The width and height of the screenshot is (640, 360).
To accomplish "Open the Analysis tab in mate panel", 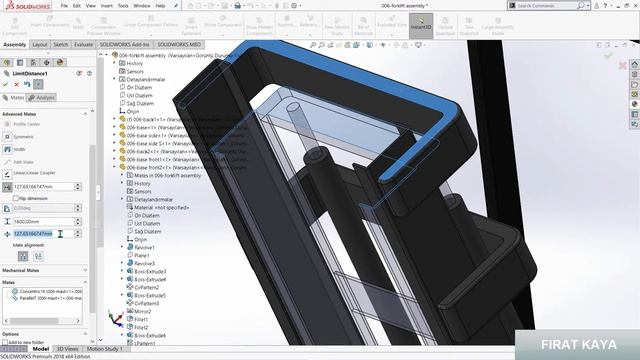I will click(42, 98).
